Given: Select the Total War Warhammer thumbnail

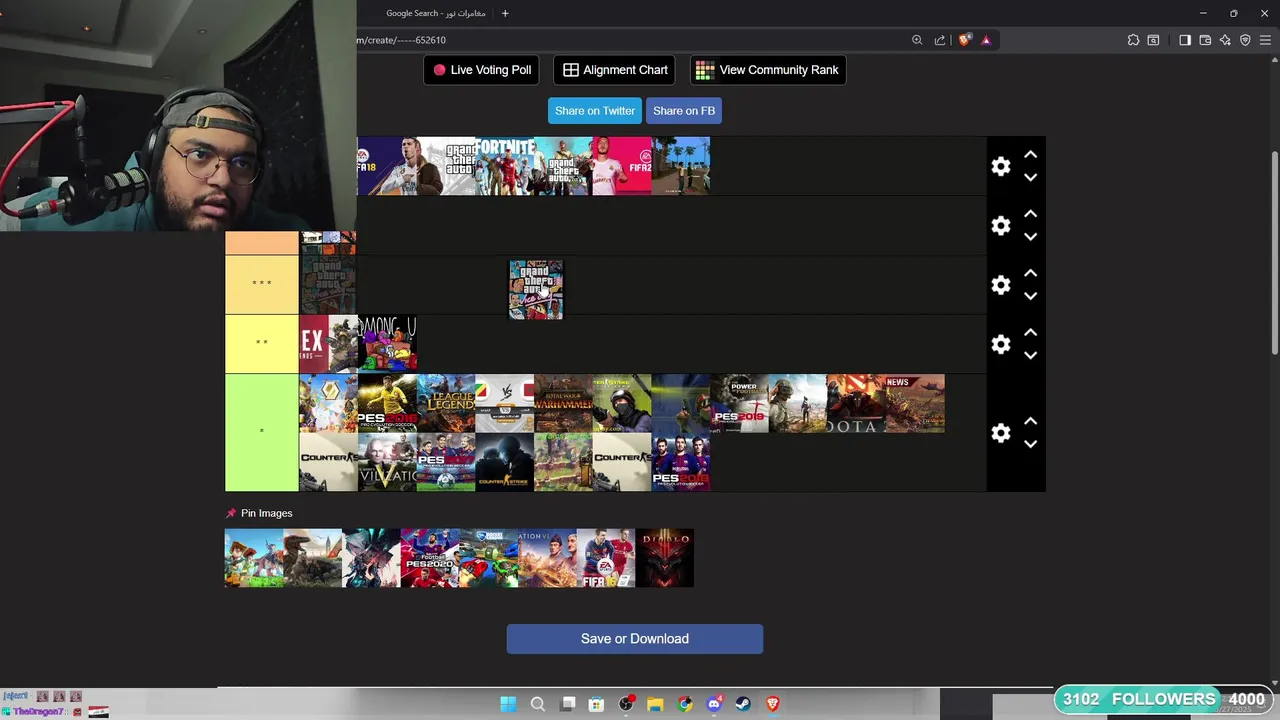Looking at the screenshot, I should point(564,403).
